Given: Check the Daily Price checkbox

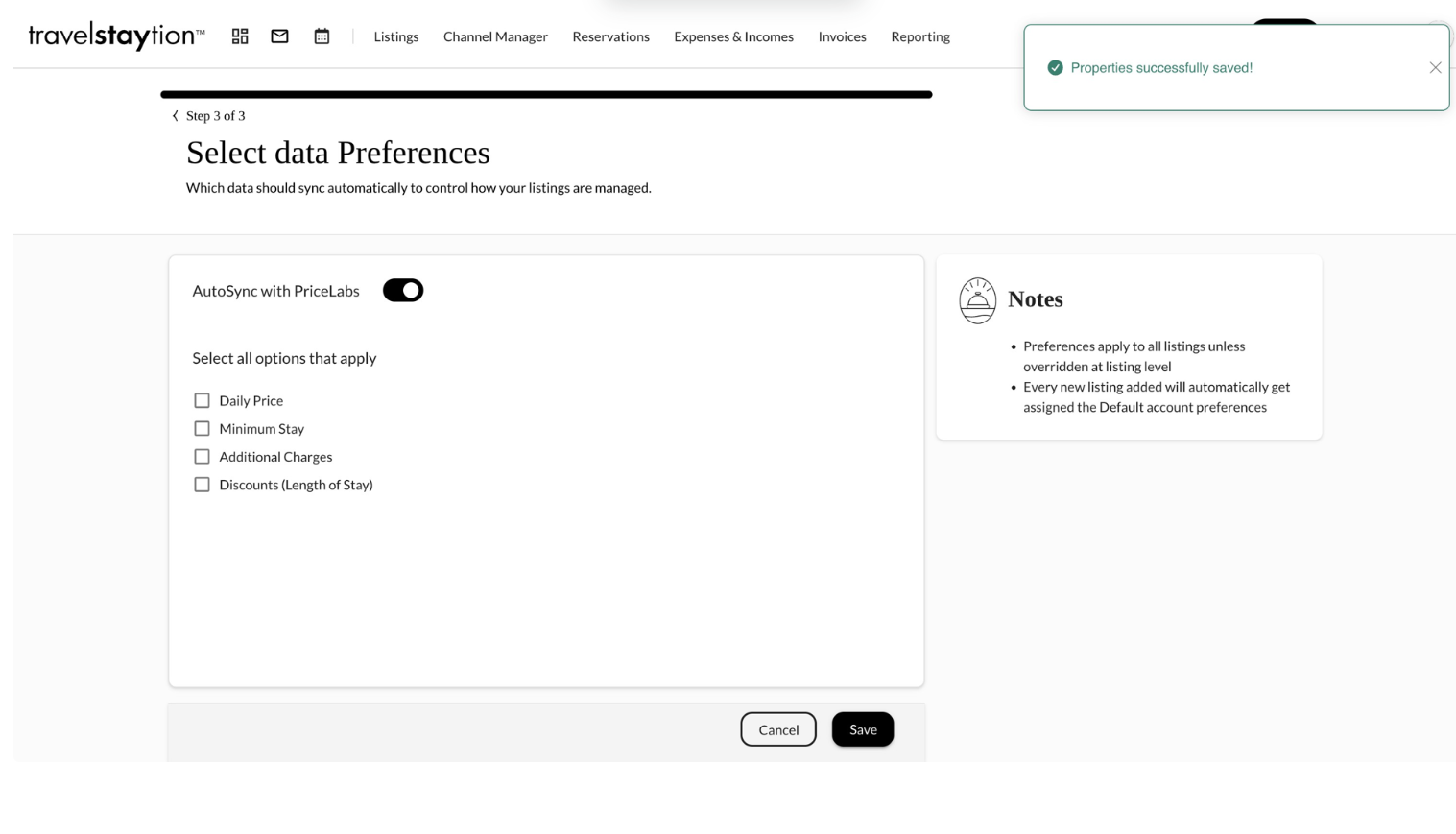Looking at the screenshot, I should 202,400.
